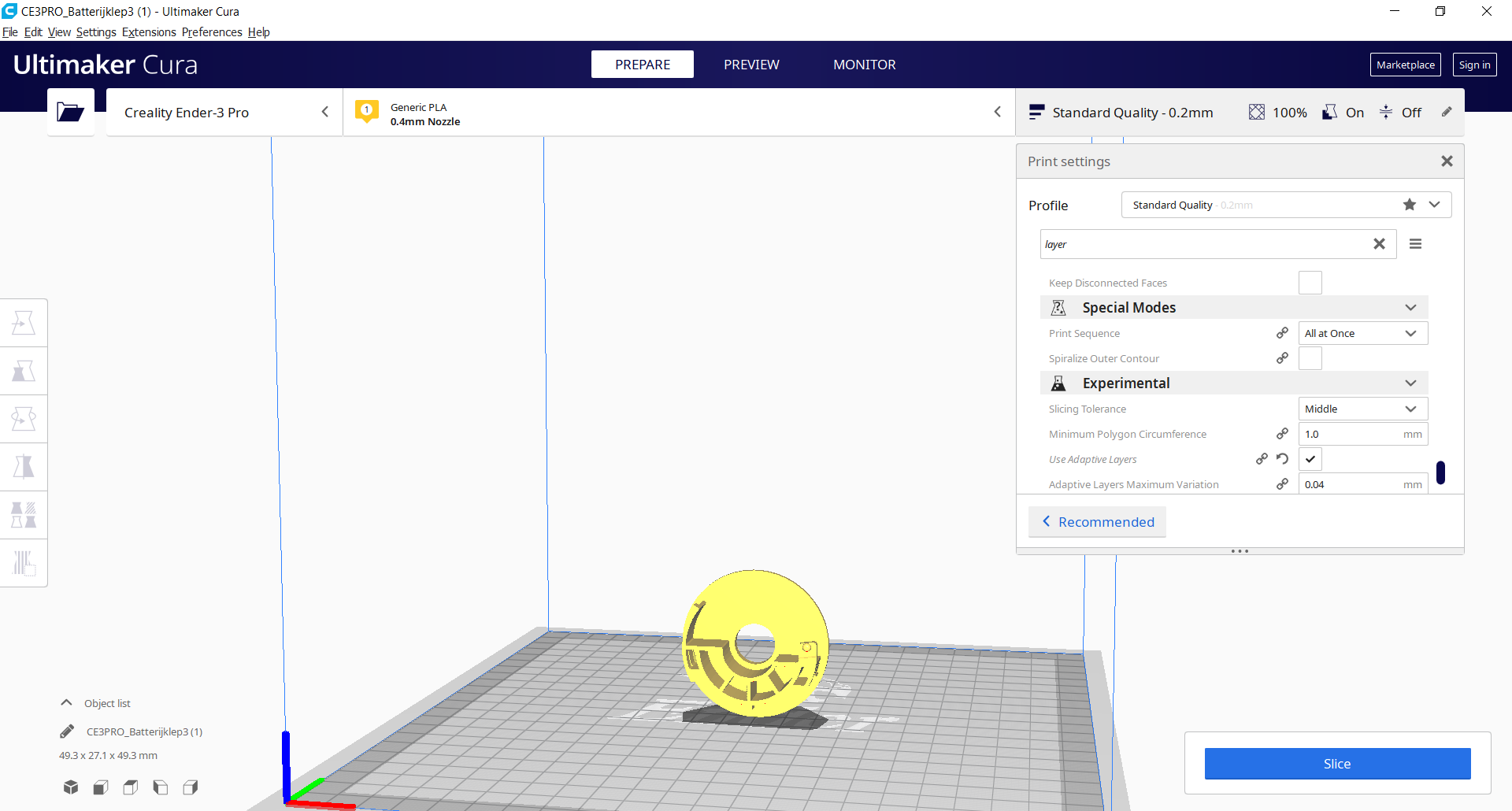This screenshot has width=1512, height=811.
Task: Open the Print Sequence dropdown
Action: tap(1363, 333)
